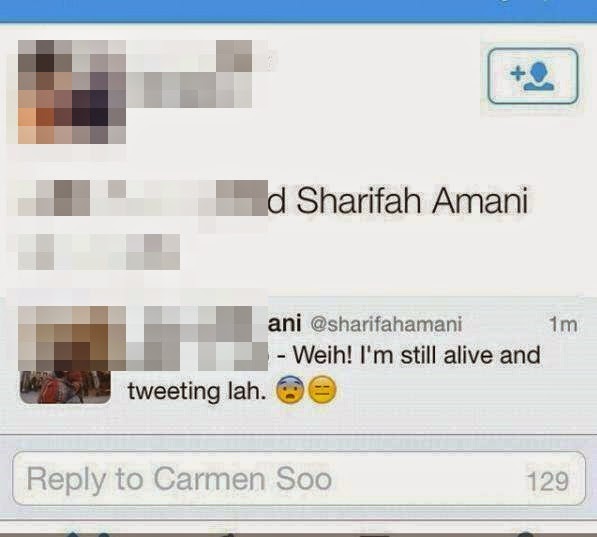Tap the follow user icon button

click(533, 76)
